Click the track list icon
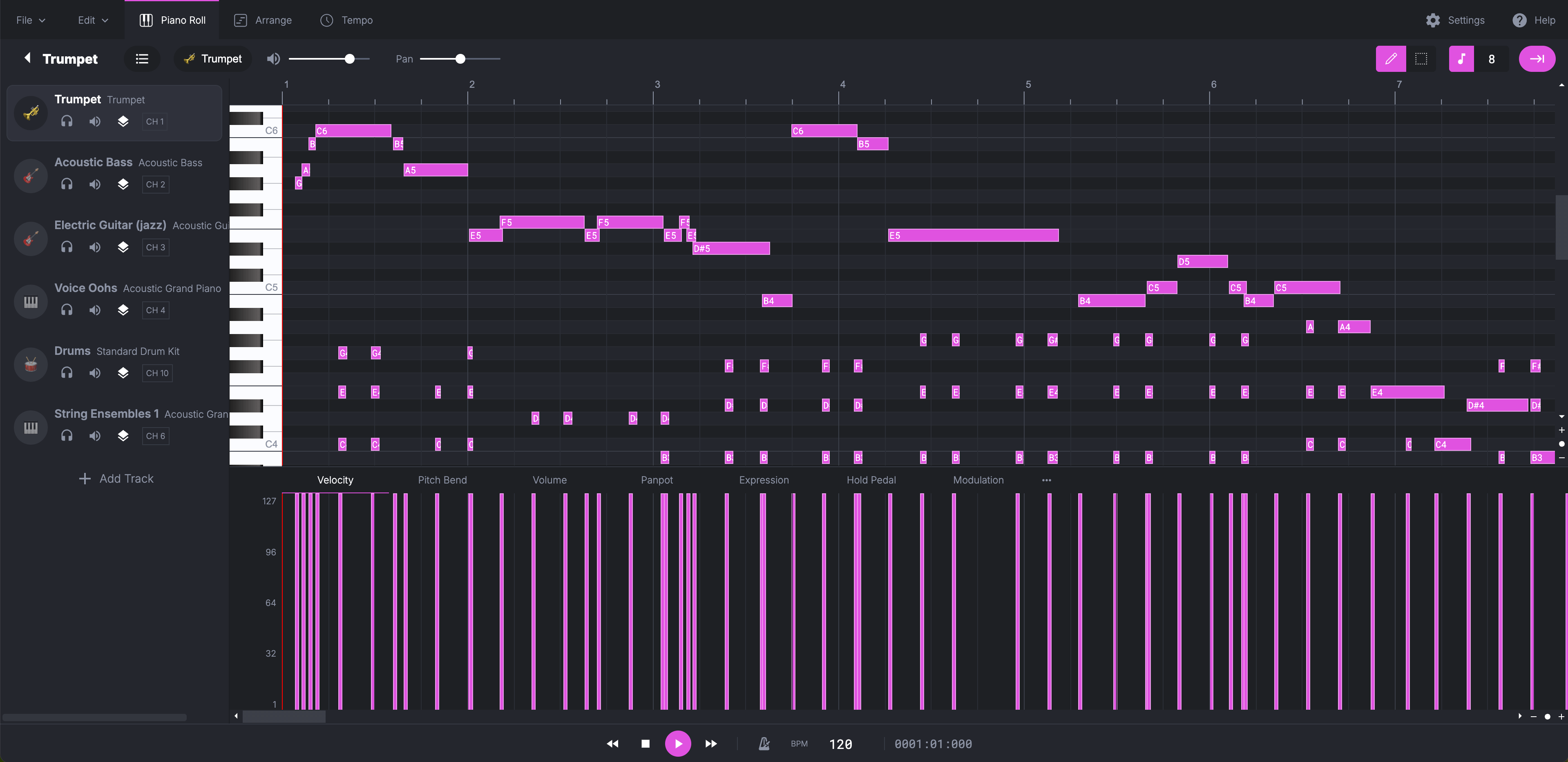1568x762 pixels. [x=142, y=59]
